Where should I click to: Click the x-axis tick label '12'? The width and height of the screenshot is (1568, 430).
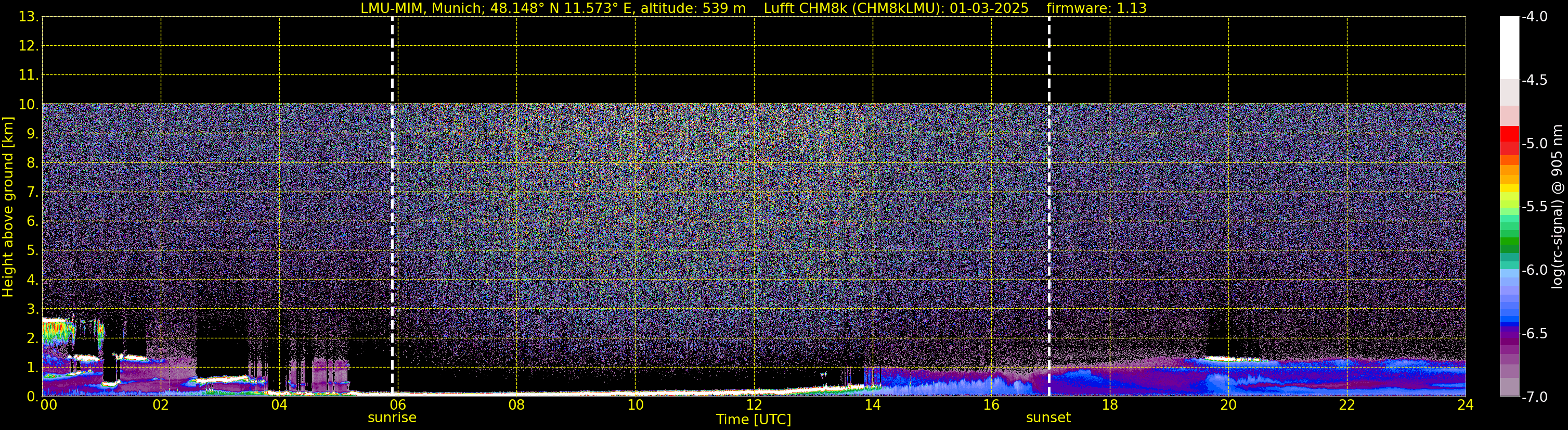click(x=754, y=405)
